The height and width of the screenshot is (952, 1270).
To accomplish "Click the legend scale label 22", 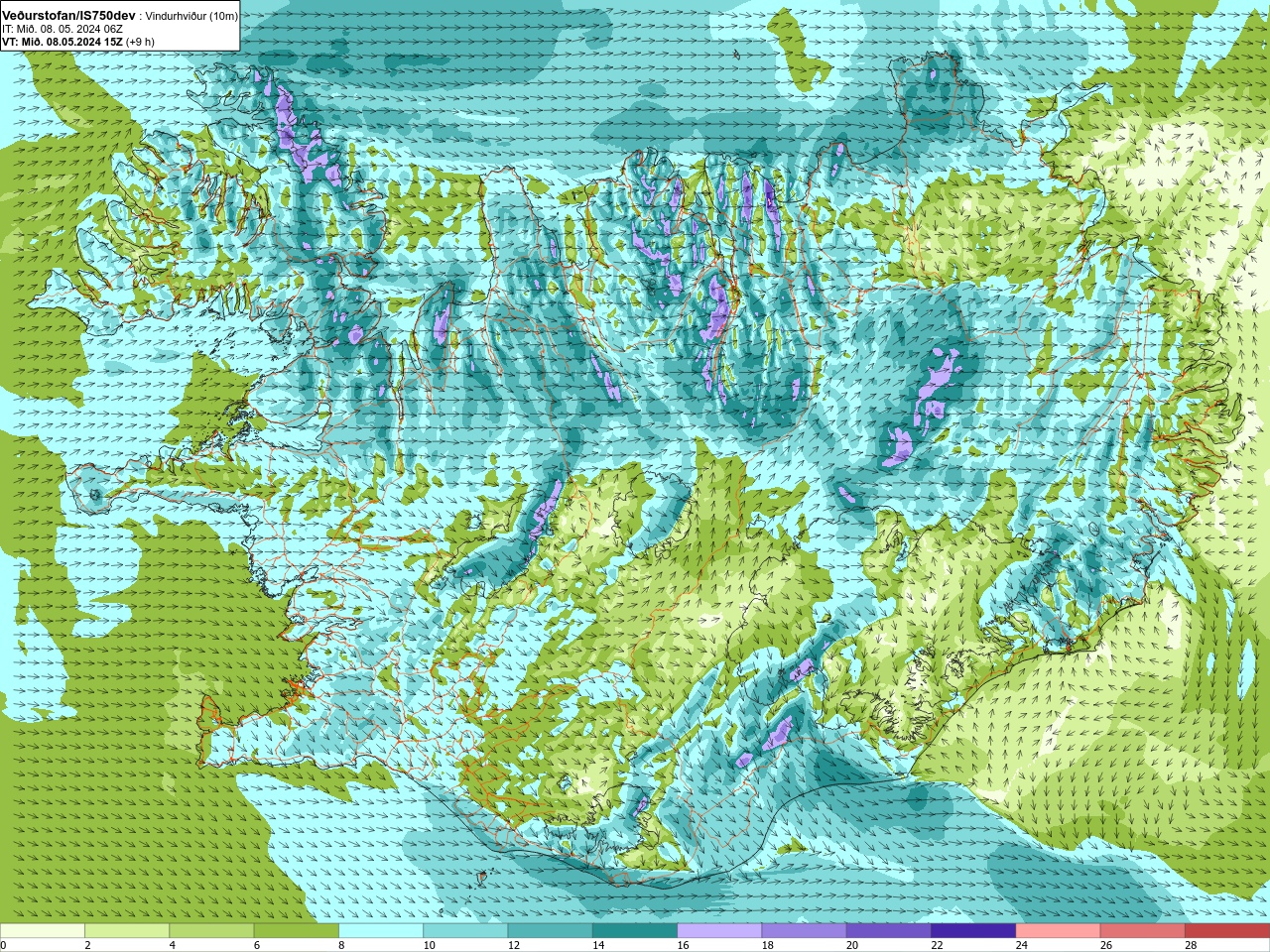I will pos(937,945).
